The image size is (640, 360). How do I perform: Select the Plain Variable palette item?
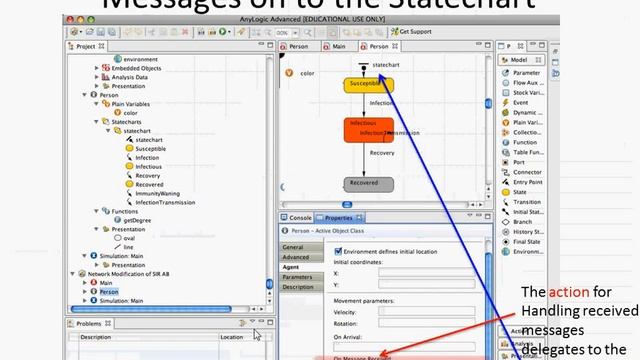tap(522, 122)
